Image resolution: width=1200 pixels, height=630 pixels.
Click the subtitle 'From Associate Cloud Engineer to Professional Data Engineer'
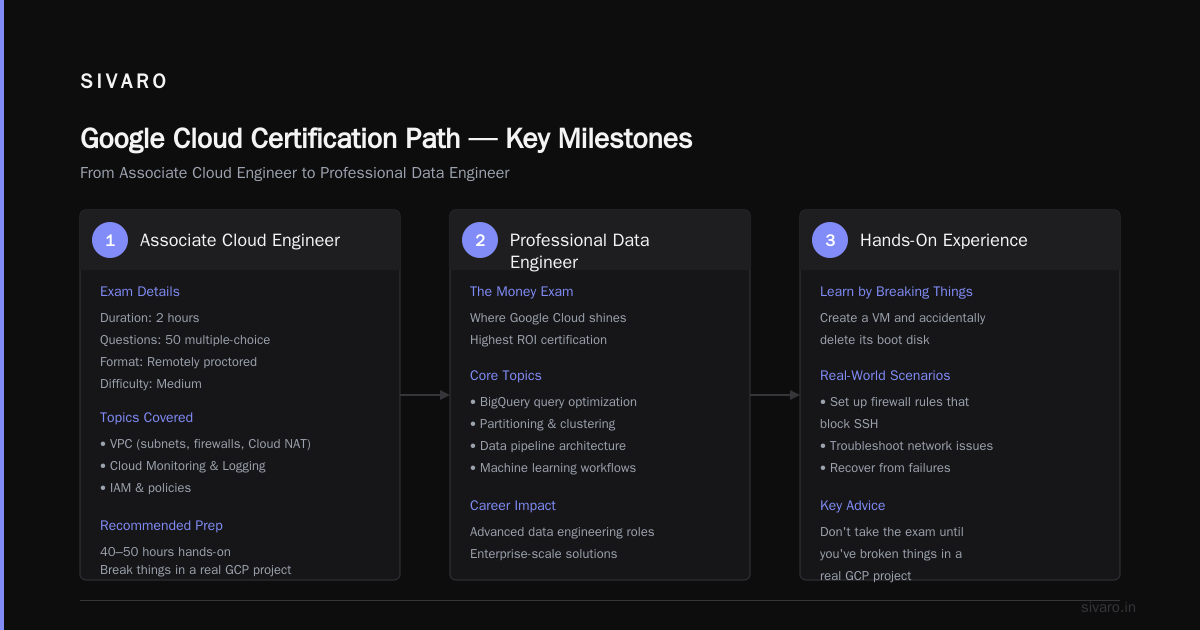point(295,173)
